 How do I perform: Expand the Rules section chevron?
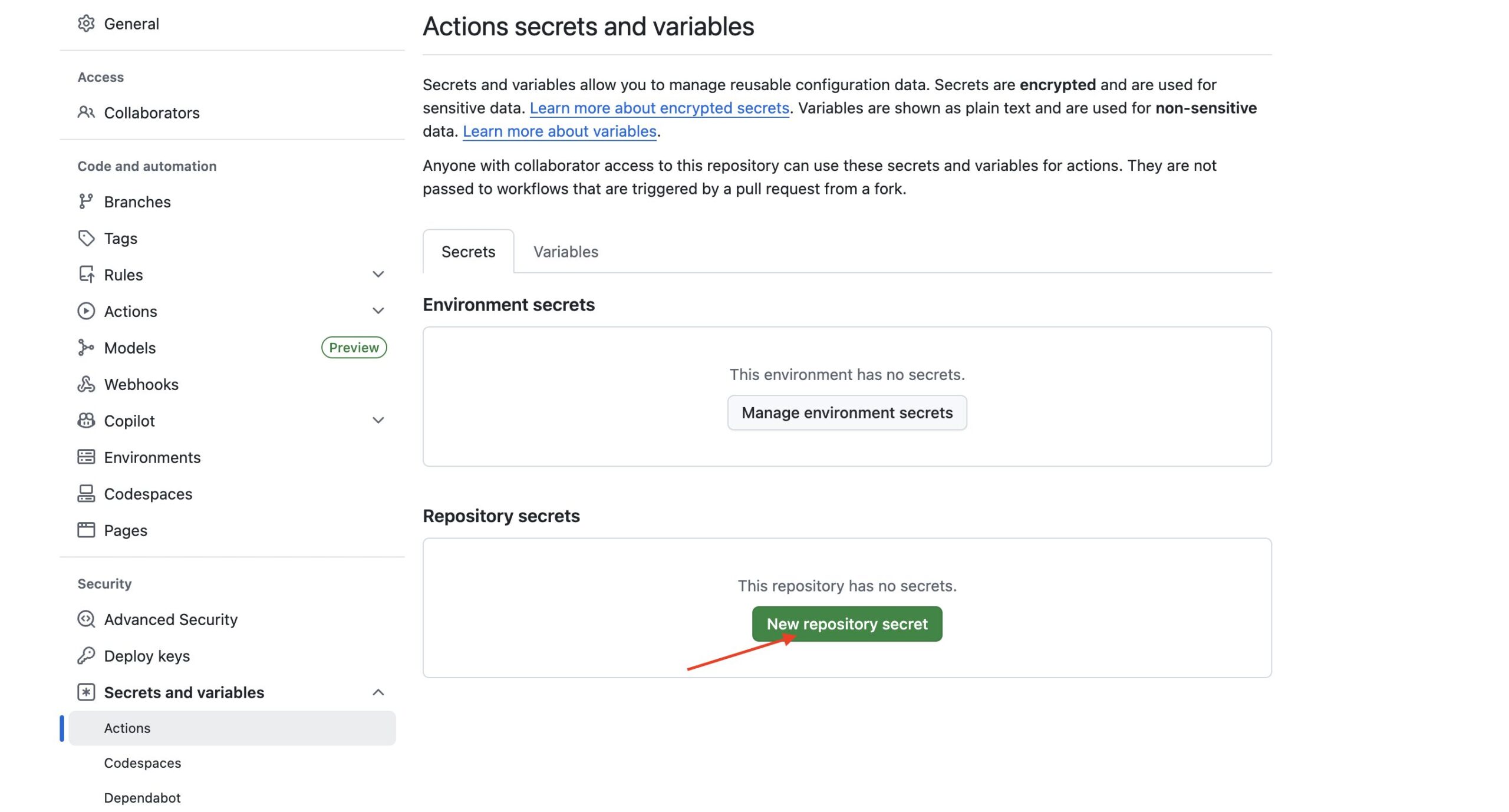coord(378,275)
